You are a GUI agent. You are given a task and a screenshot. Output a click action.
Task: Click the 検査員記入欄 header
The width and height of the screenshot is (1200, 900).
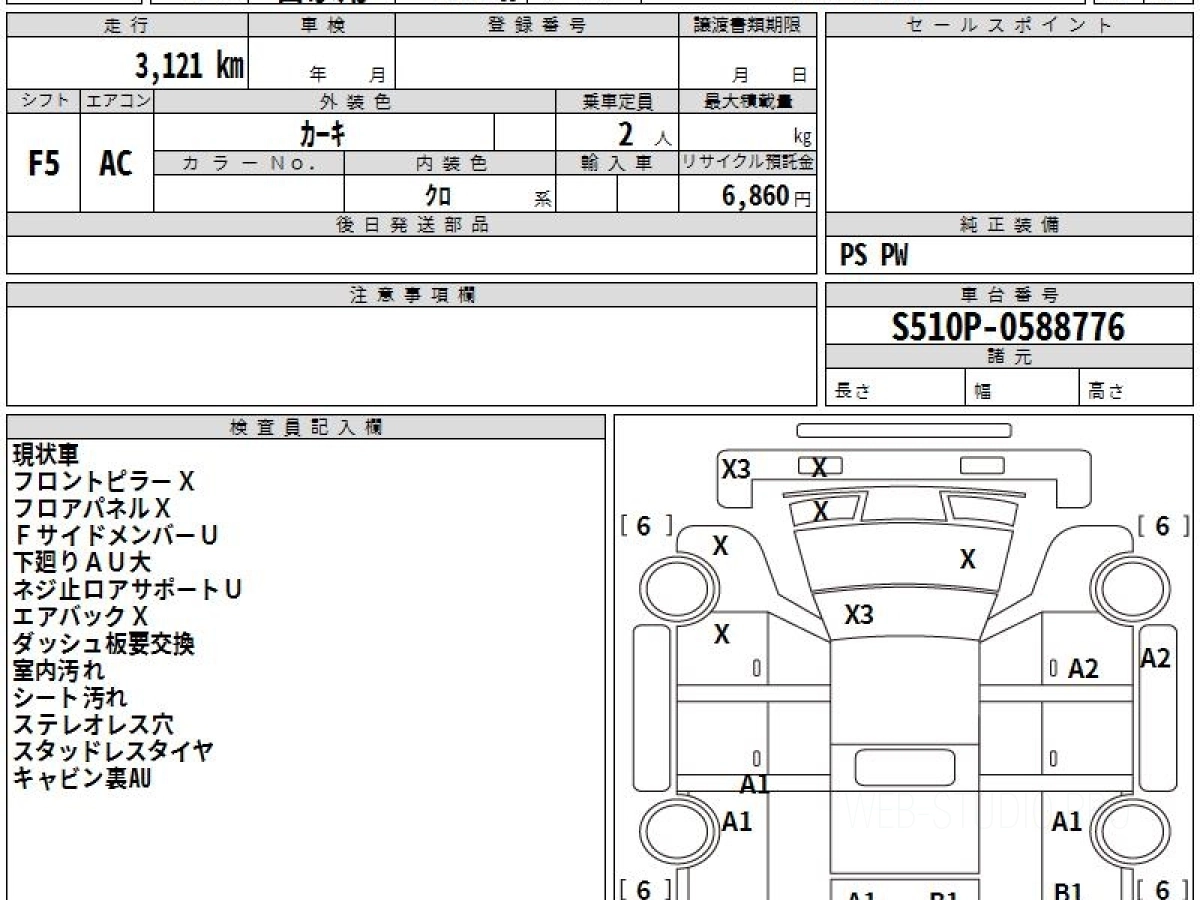(x=306, y=427)
